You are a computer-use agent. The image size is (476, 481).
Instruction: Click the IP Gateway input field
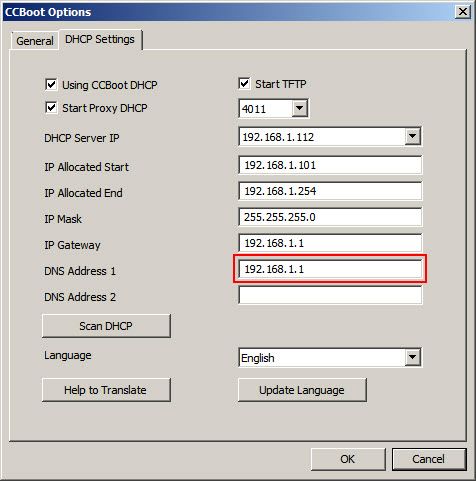pos(330,243)
